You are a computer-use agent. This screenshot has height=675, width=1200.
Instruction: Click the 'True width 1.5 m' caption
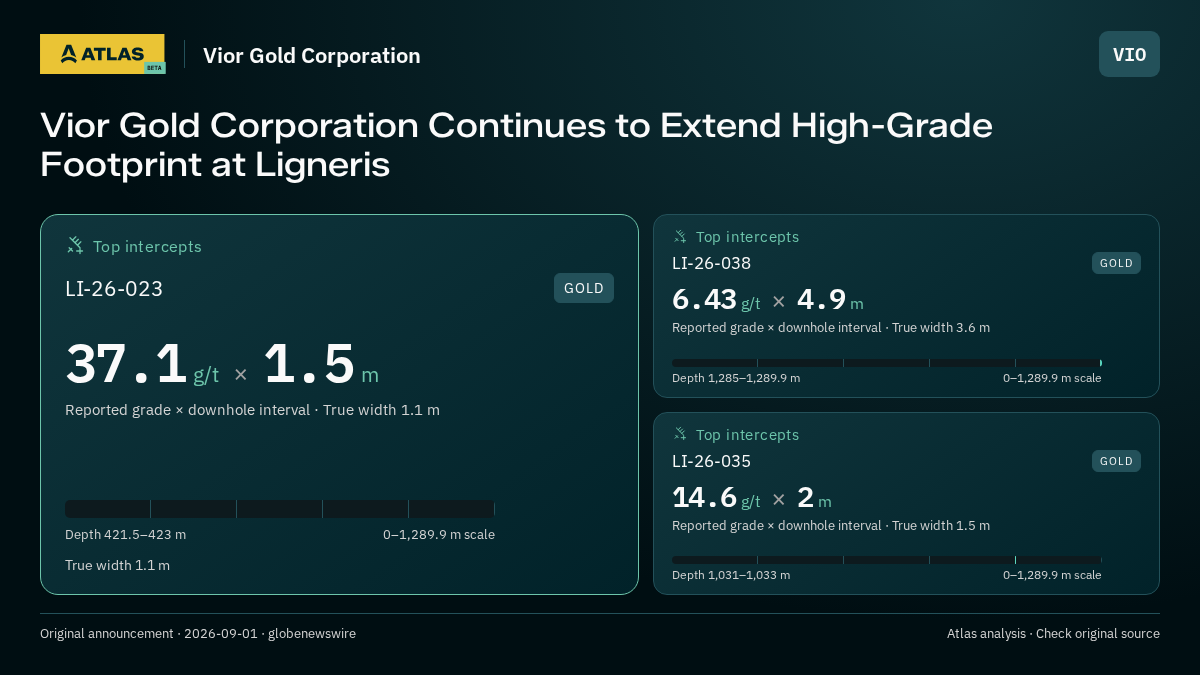tap(941, 525)
